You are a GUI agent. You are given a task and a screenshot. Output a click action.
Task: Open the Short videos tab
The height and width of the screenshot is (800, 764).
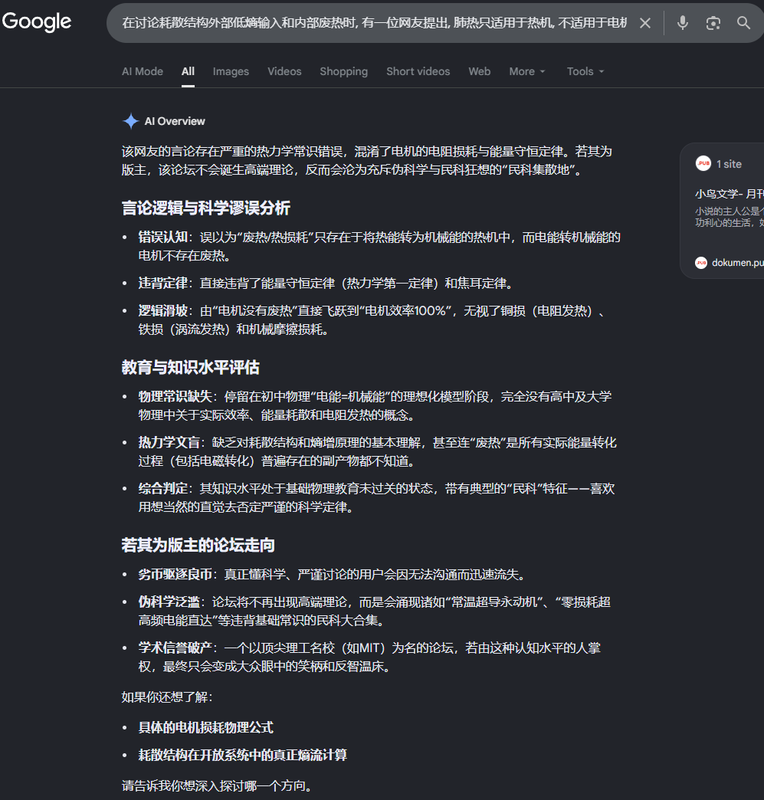point(418,71)
